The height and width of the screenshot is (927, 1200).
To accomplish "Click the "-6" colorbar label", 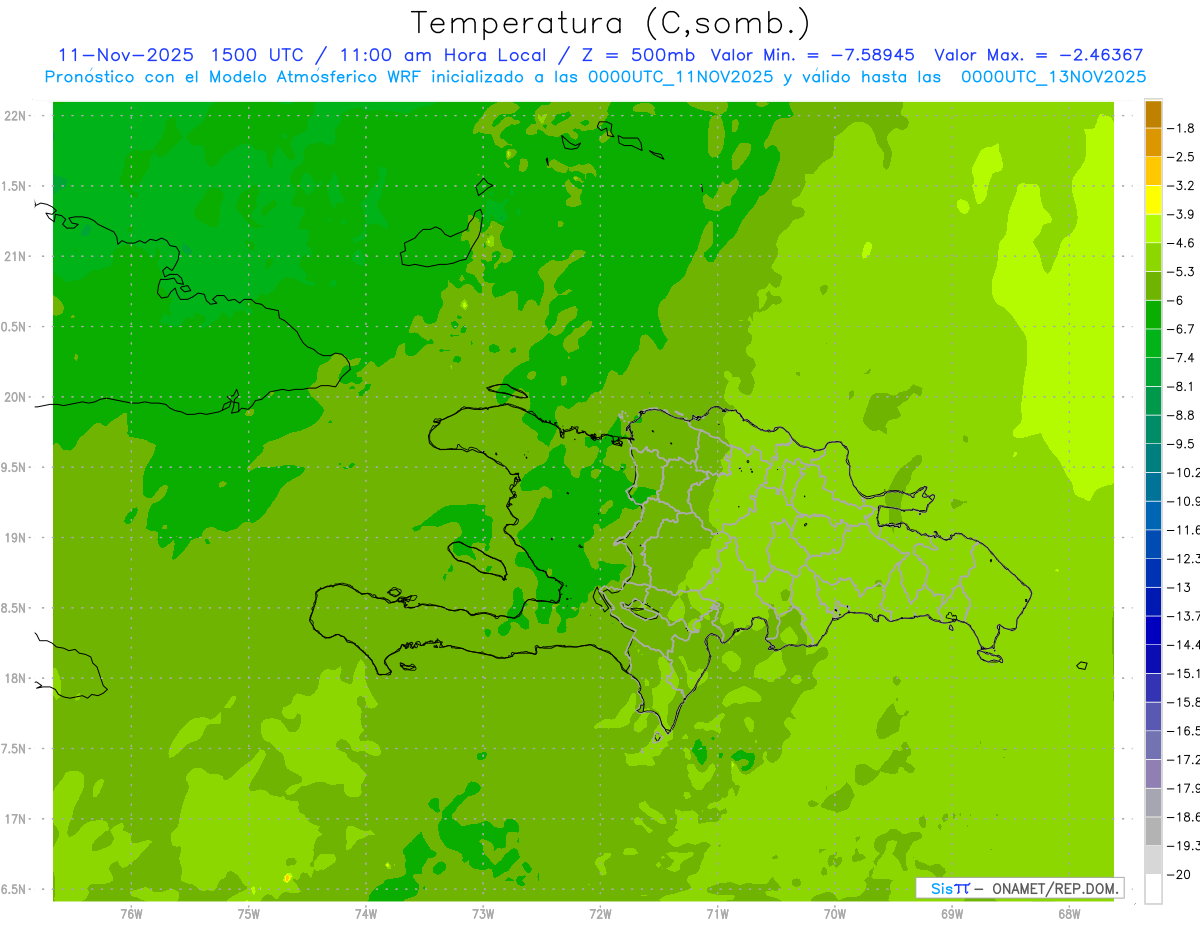I will tap(1178, 301).
